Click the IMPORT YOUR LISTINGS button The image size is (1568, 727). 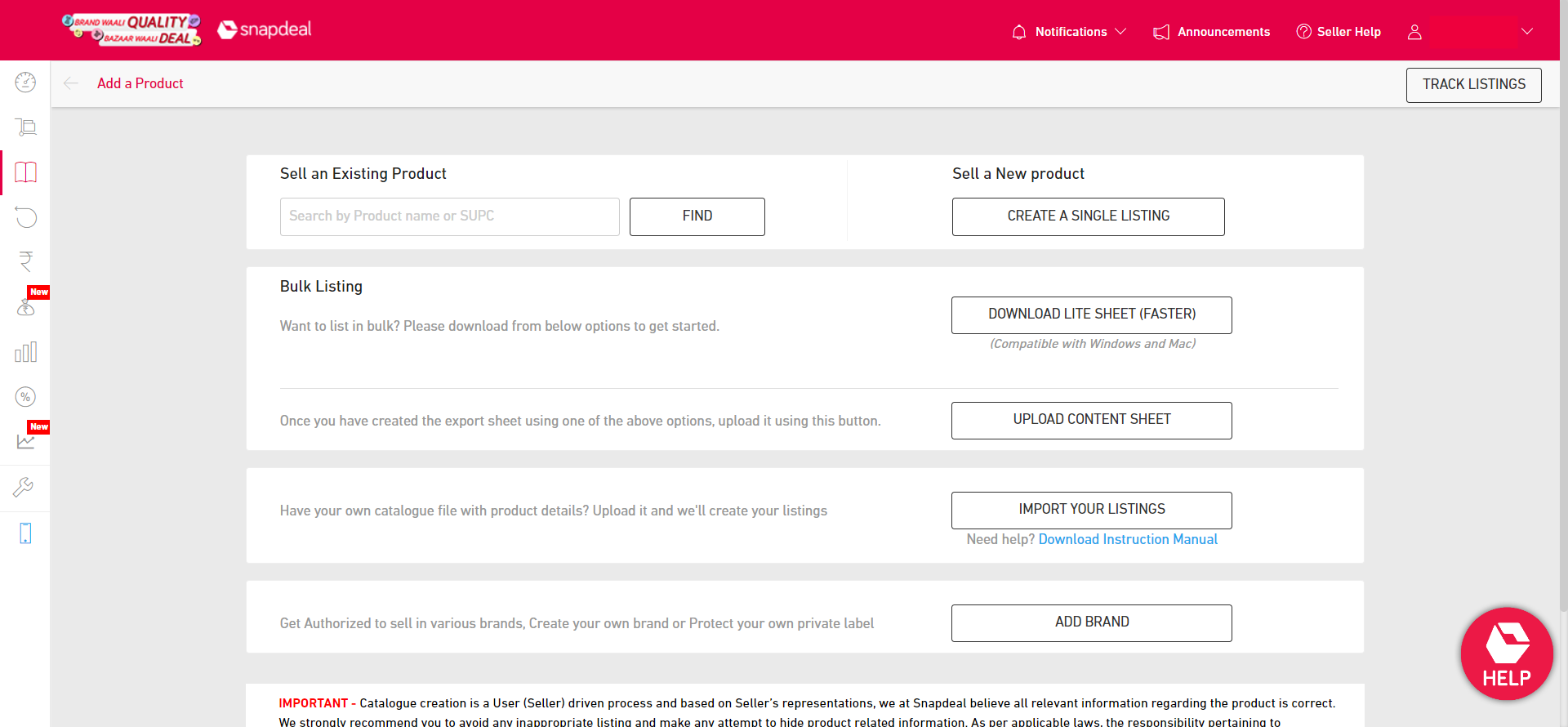[1092, 511]
